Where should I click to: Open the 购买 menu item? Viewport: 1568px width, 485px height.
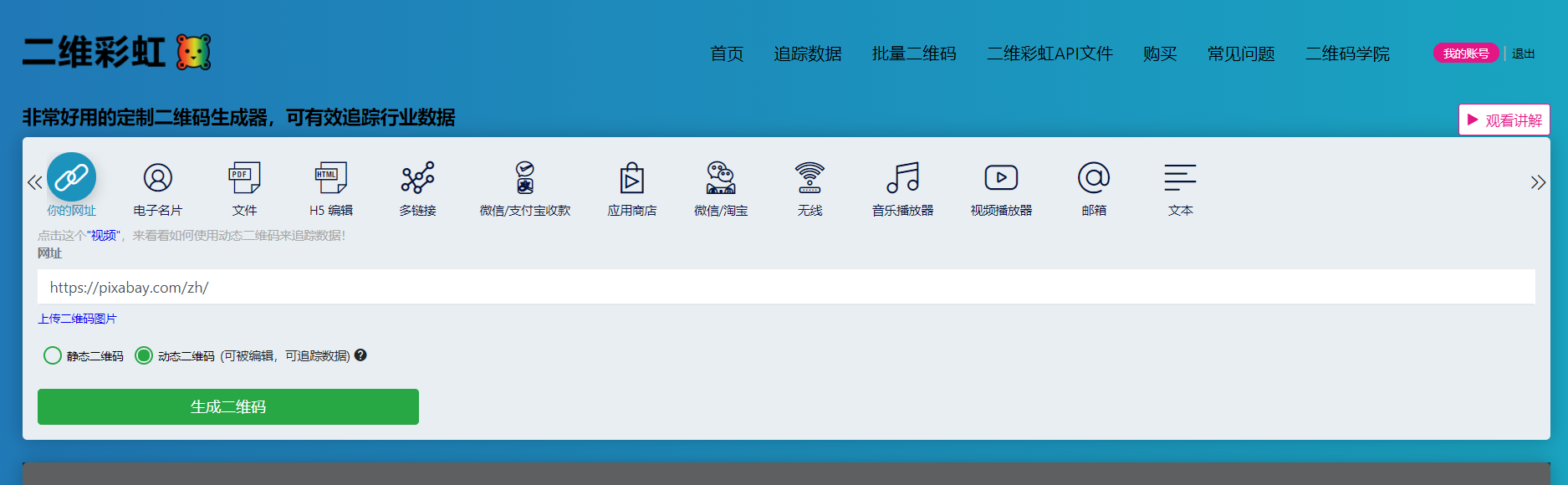(x=1160, y=54)
